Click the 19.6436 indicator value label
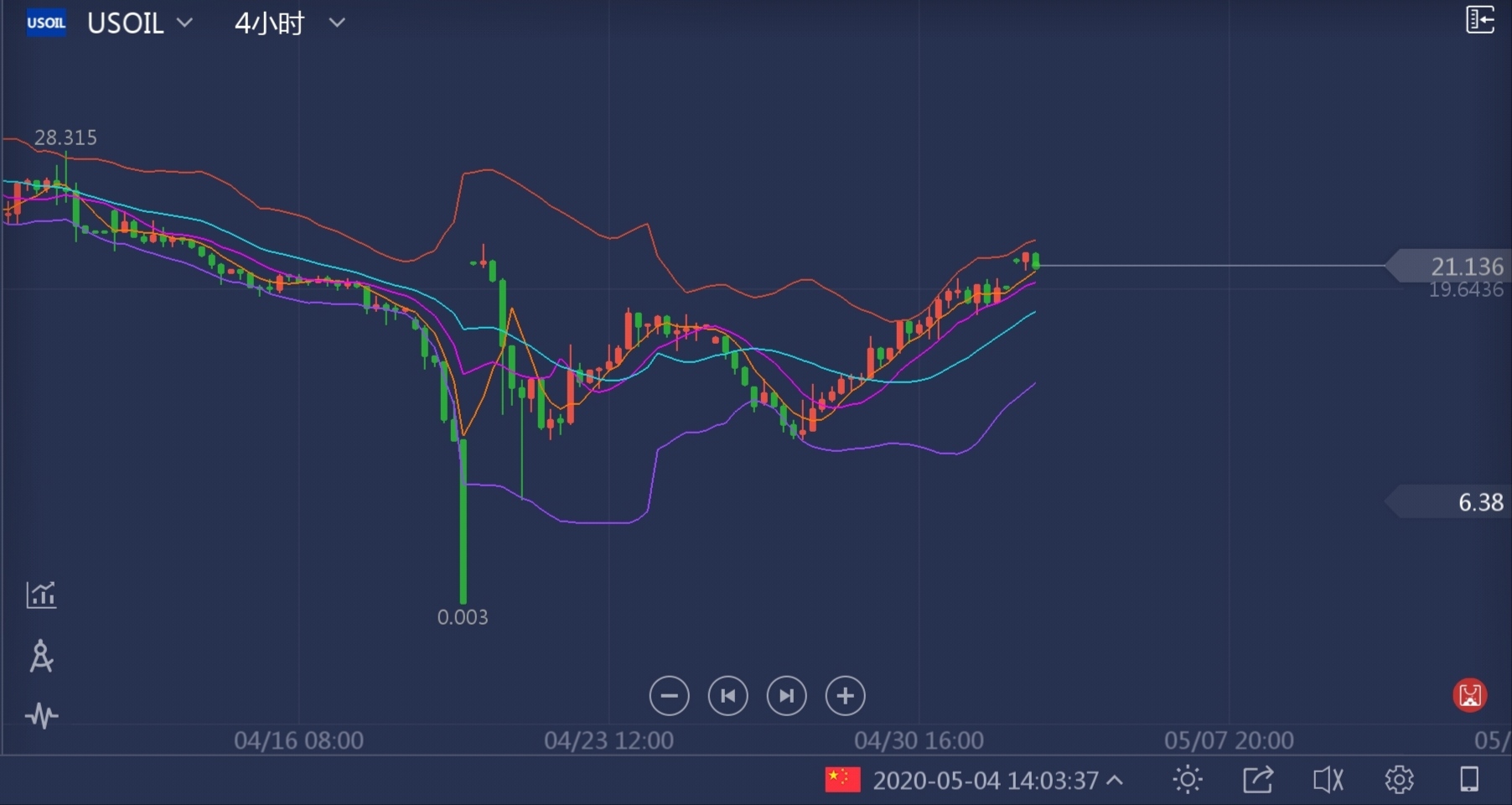Image resolution: width=1512 pixels, height=805 pixels. tap(1466, 290)
